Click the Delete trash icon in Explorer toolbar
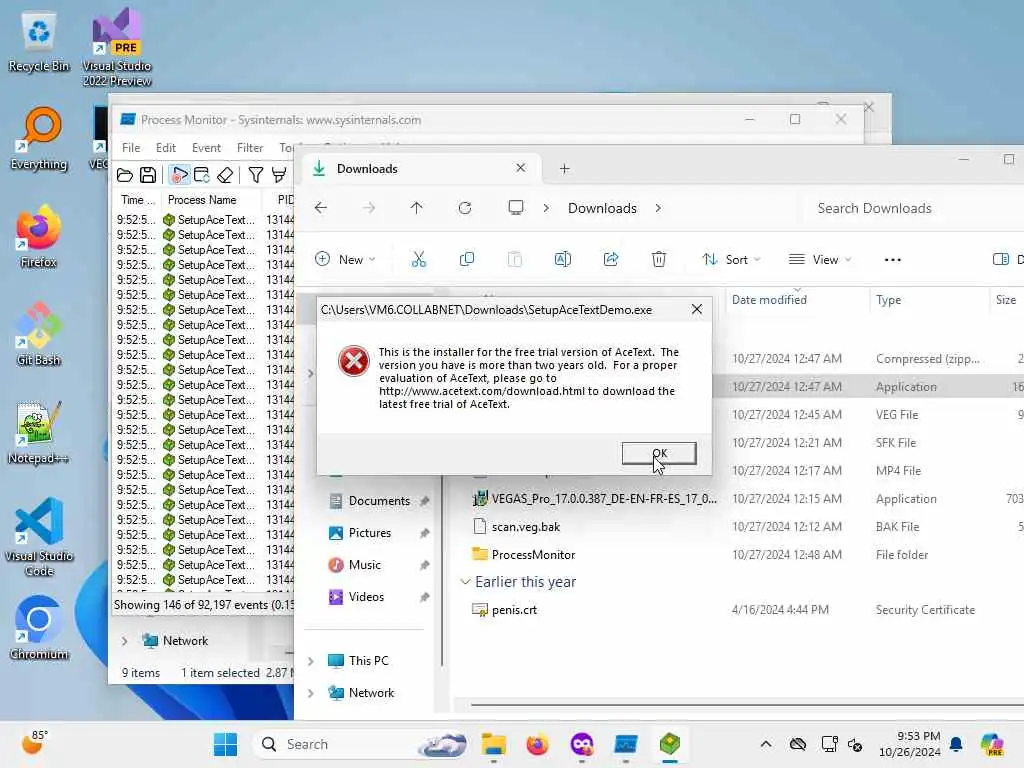 [659, 259]
